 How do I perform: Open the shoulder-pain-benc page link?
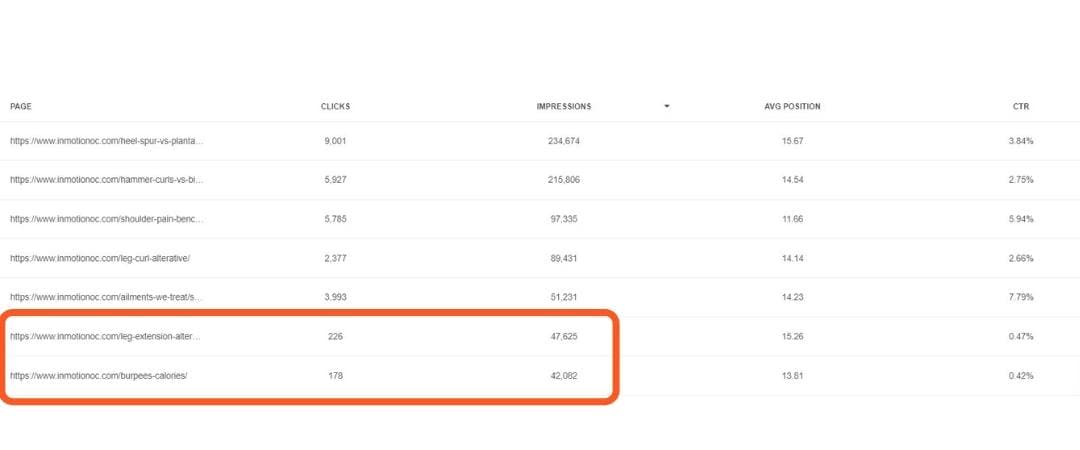(107, 219)
